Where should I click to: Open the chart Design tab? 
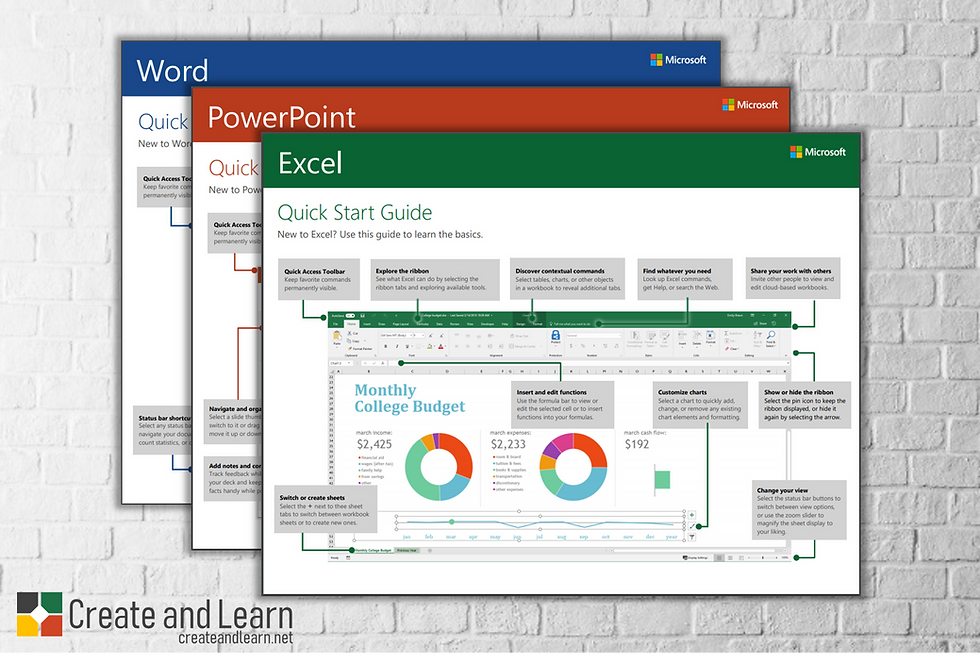521,324
